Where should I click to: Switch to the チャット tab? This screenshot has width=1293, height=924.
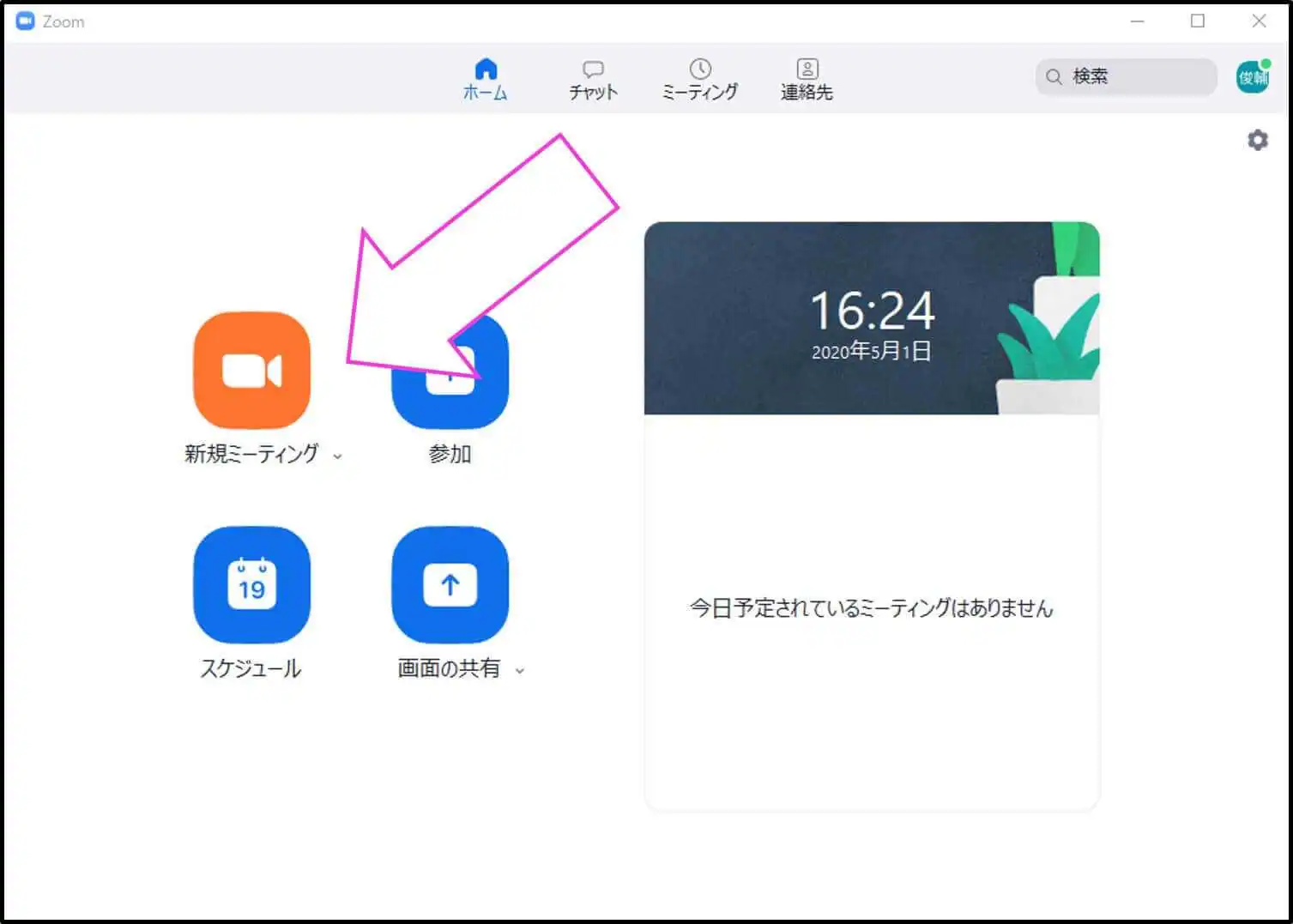593,79
